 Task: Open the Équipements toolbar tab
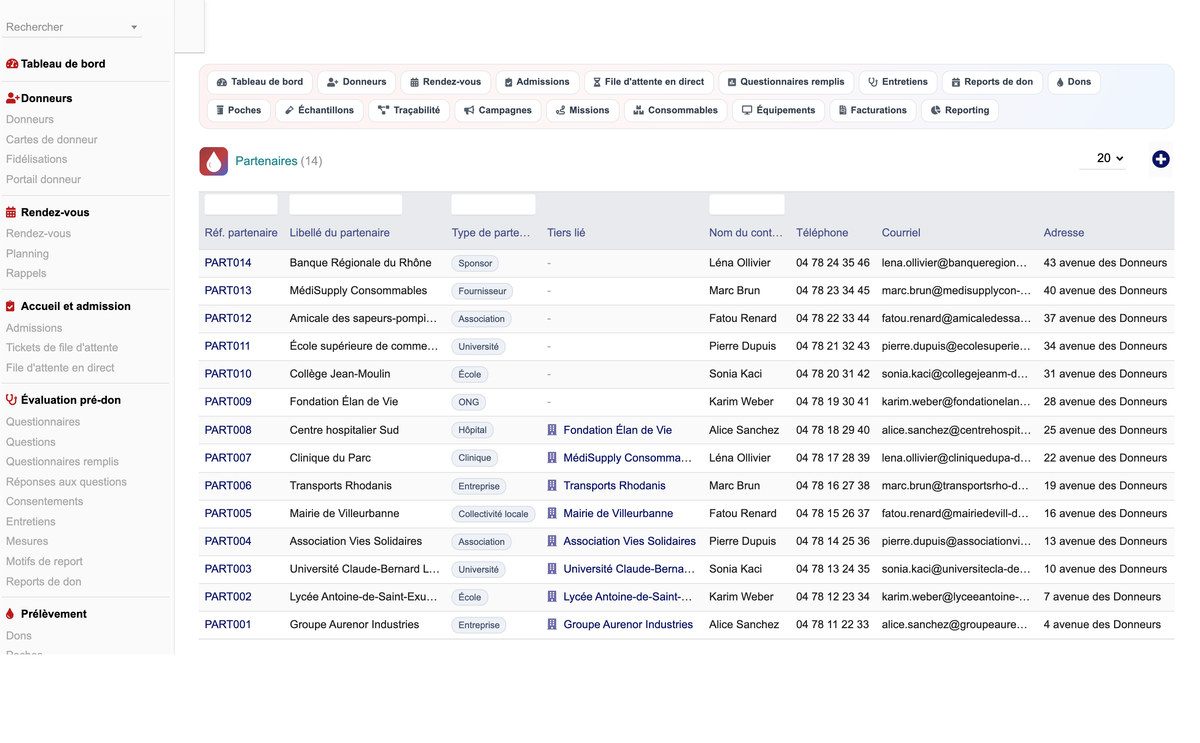(x=778, y=110)
